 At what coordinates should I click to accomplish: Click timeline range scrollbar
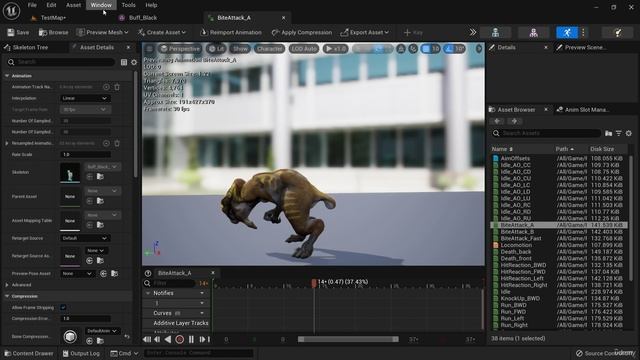348,339
